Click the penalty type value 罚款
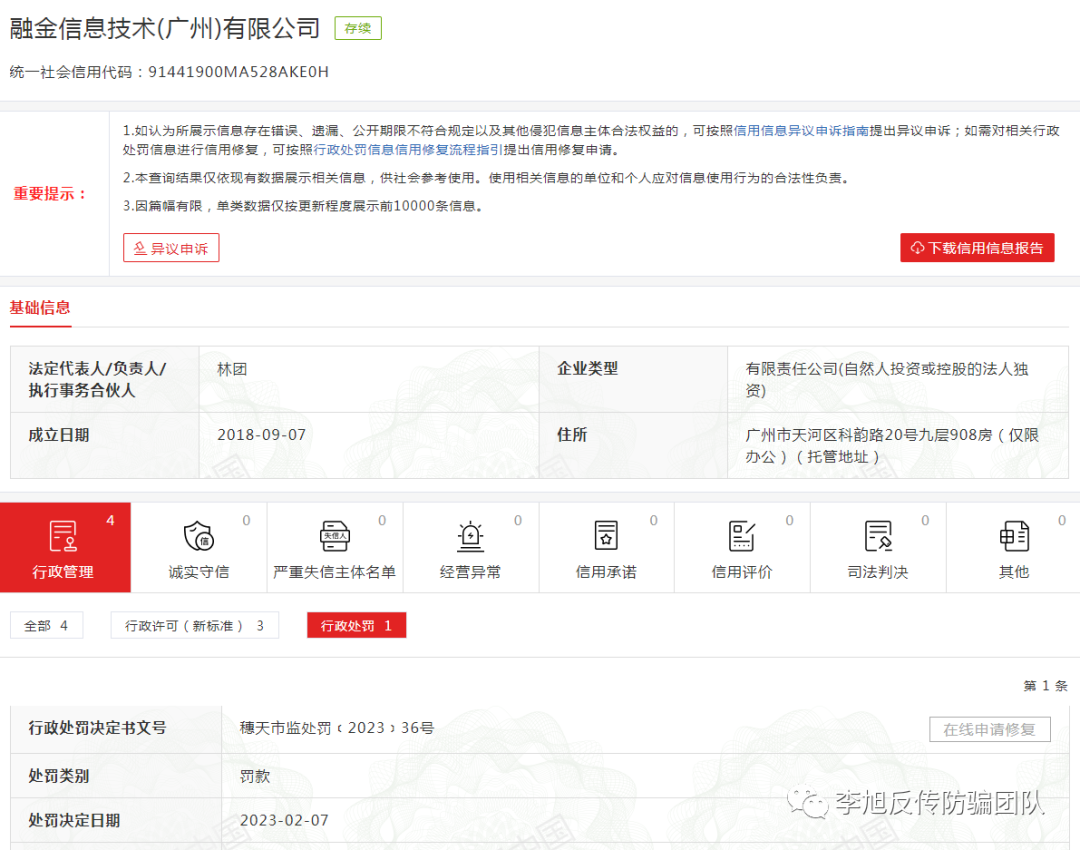 [x=255, y=776]
